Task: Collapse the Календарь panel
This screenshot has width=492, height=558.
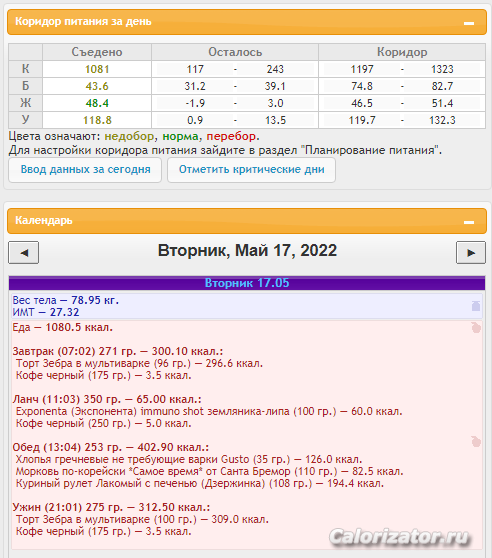Action: tap(469, 222)
